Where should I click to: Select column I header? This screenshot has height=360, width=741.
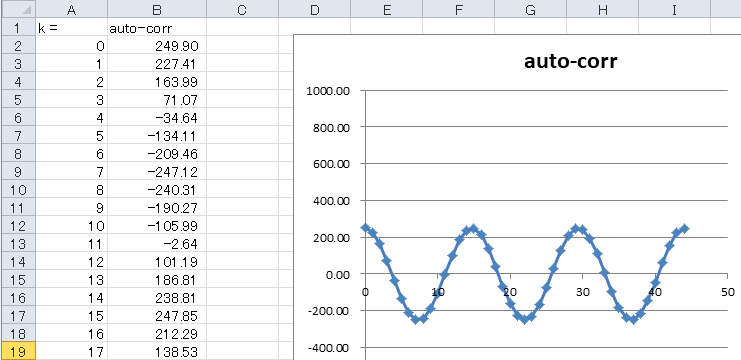(674, 9)
